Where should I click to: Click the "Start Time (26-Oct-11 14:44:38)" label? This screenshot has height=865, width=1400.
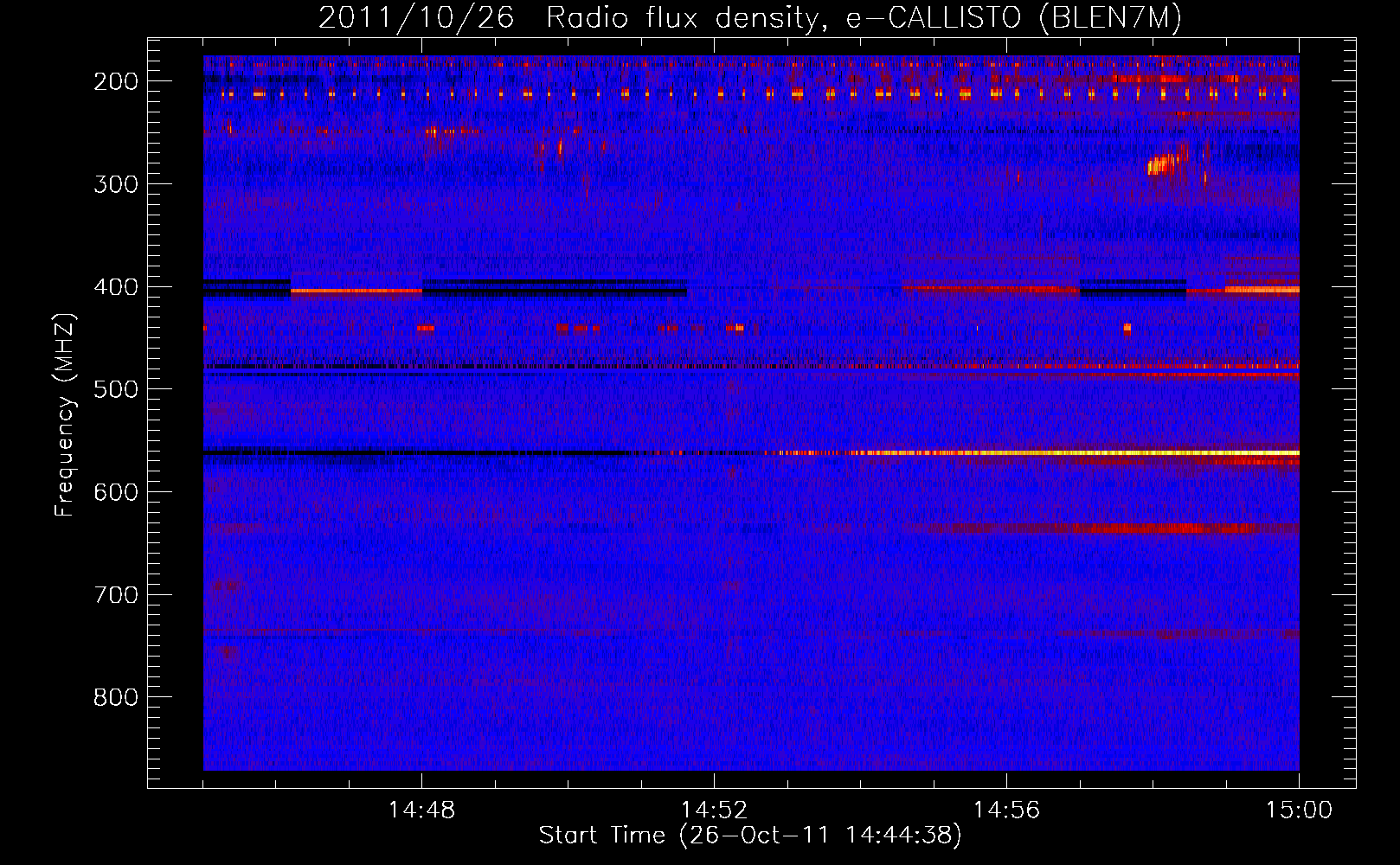coord(750,836)
